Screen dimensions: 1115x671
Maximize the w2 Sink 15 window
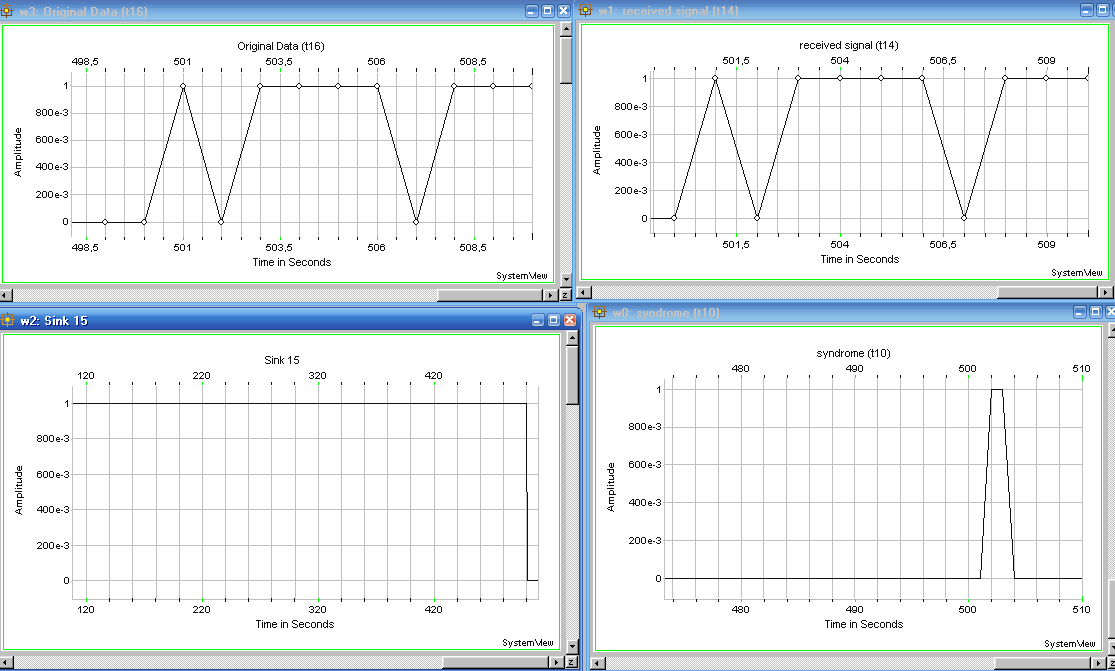pyautogui.click(x=553, y=321)
